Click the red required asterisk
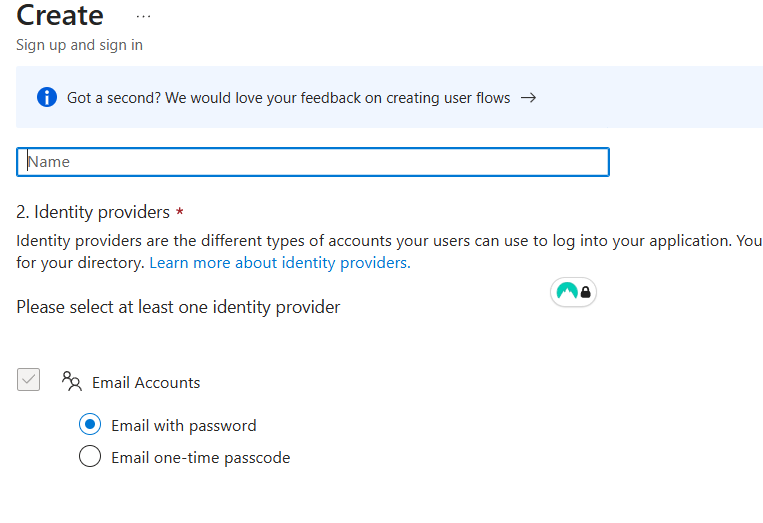The height and width of the screenshot is (523, 763). [x=180, y=212]
